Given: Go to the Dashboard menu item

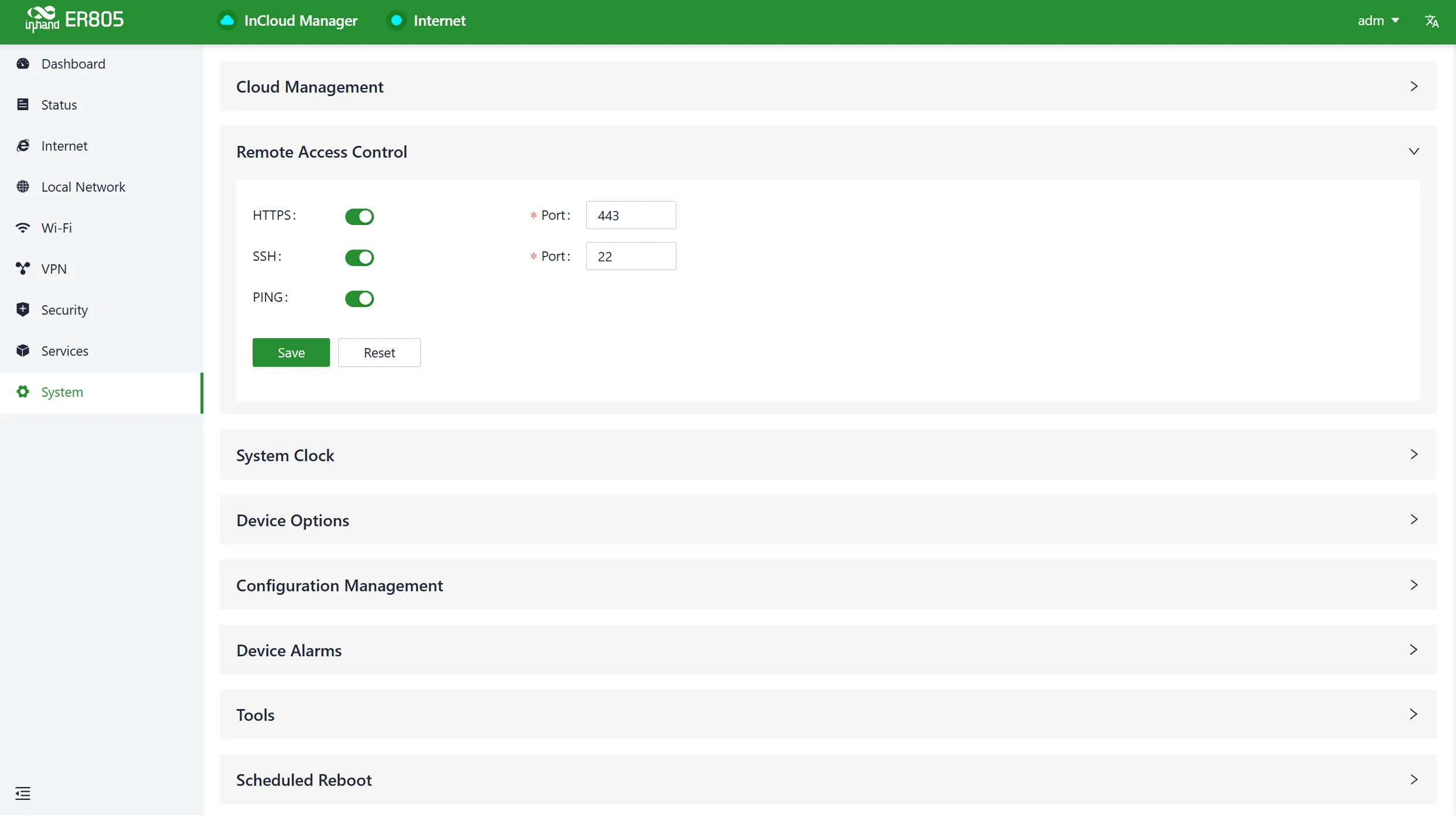Looking at the screenshot, I should (101, 64).
